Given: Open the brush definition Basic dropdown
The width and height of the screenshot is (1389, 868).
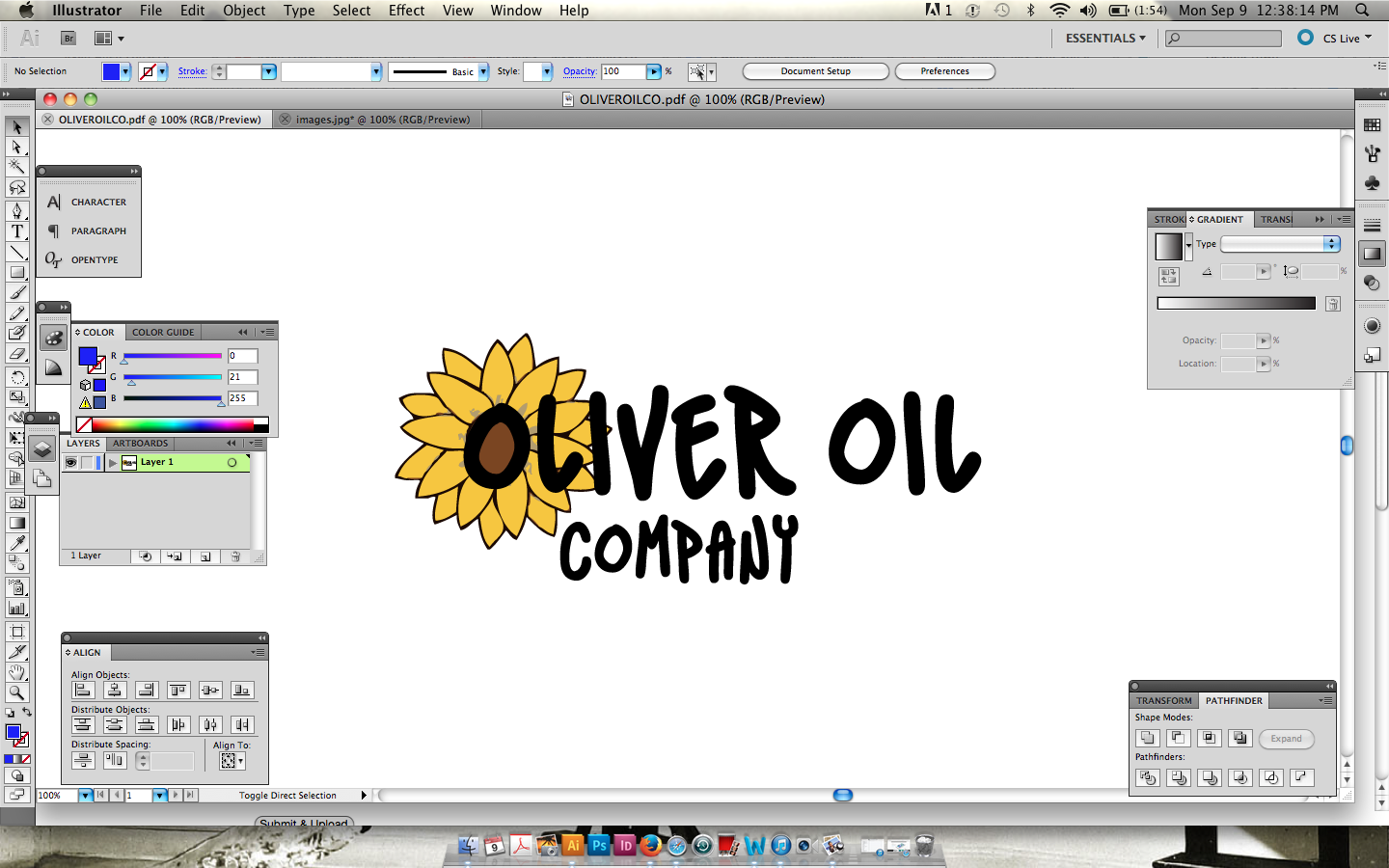Looking at the screenshot, I should (482, 71).
